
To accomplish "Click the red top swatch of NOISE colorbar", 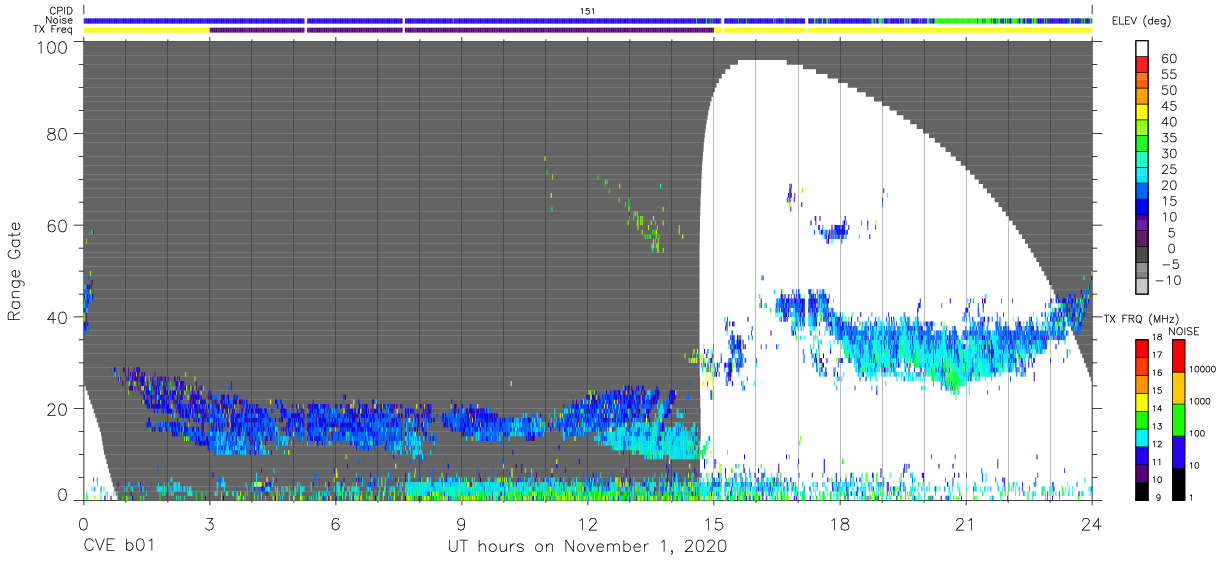I will click(1177, 356).
